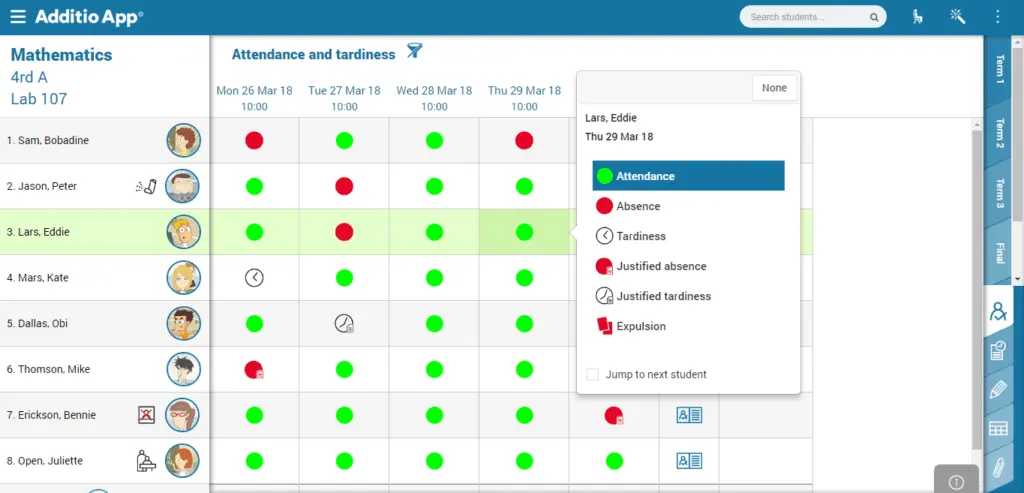The width and height of the screenshot is (1024, 493).
Task: Switch to the Final tab
Action: tap(999, 253)
